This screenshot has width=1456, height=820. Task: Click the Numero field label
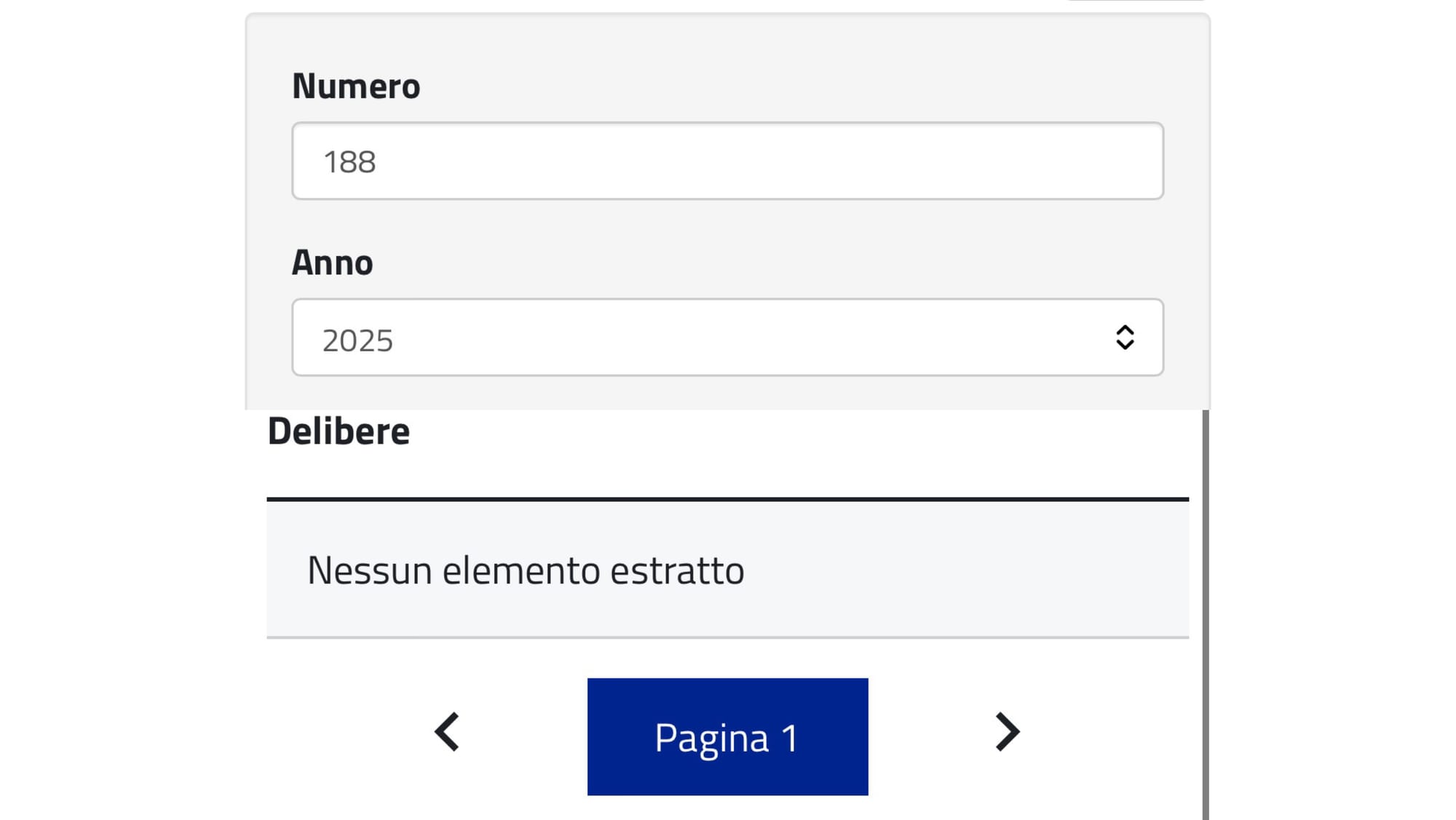coord(356,86)
